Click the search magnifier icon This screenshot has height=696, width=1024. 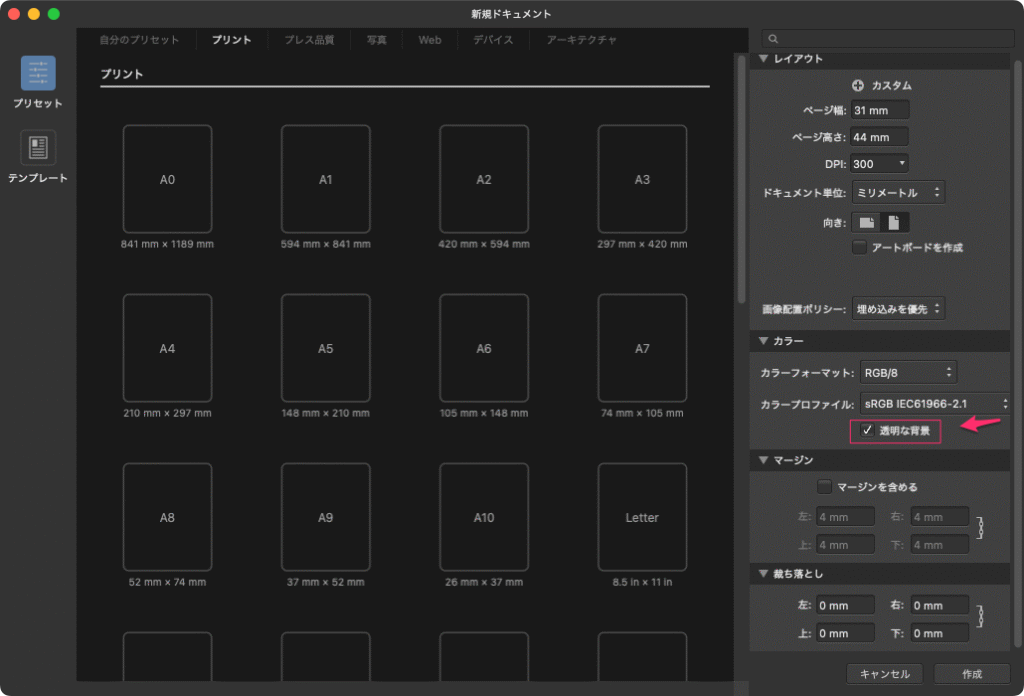[x=774, y=39]
